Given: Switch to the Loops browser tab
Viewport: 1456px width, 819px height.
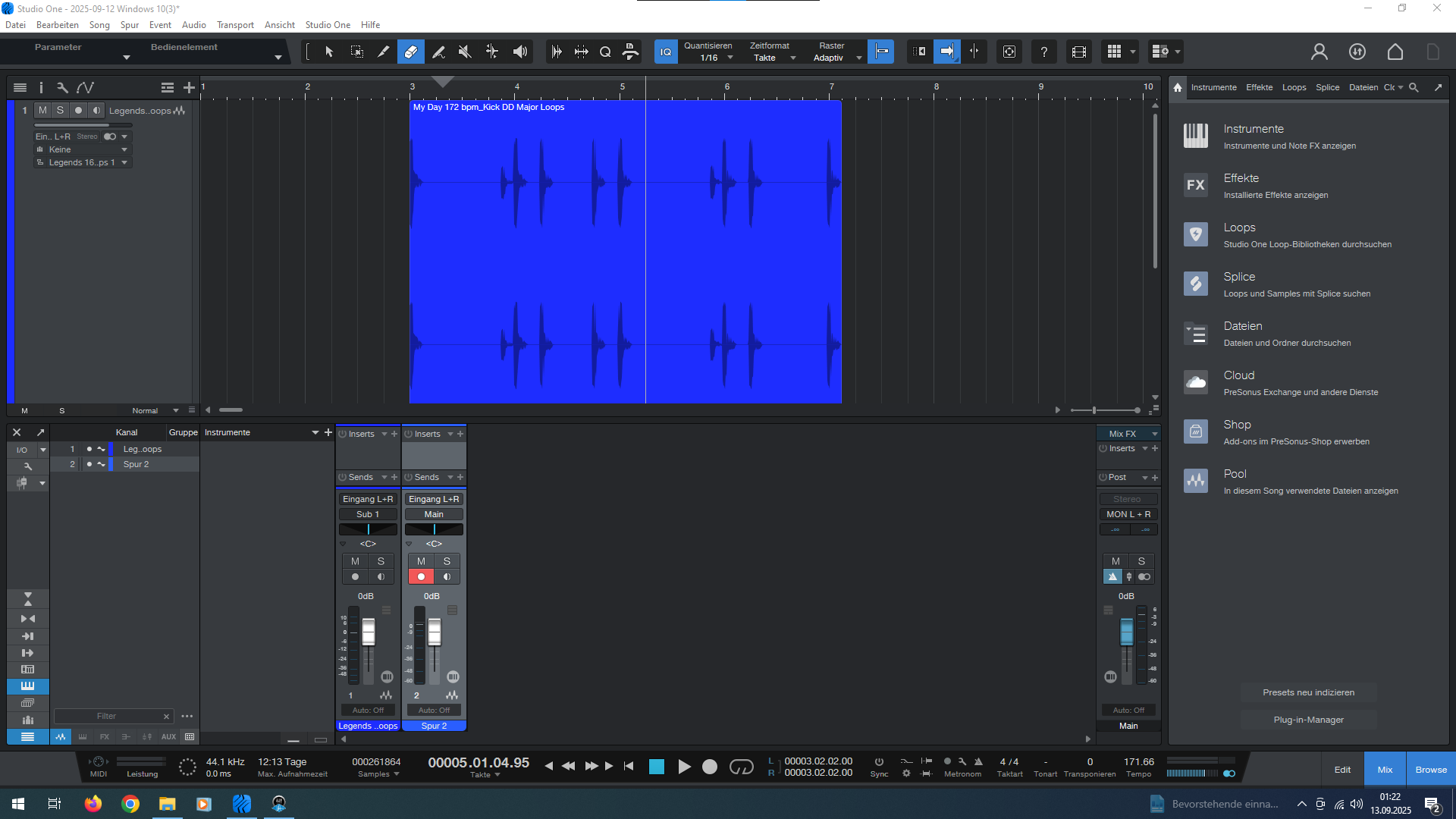Looking at the screenshot, I should click(1294, 87).
